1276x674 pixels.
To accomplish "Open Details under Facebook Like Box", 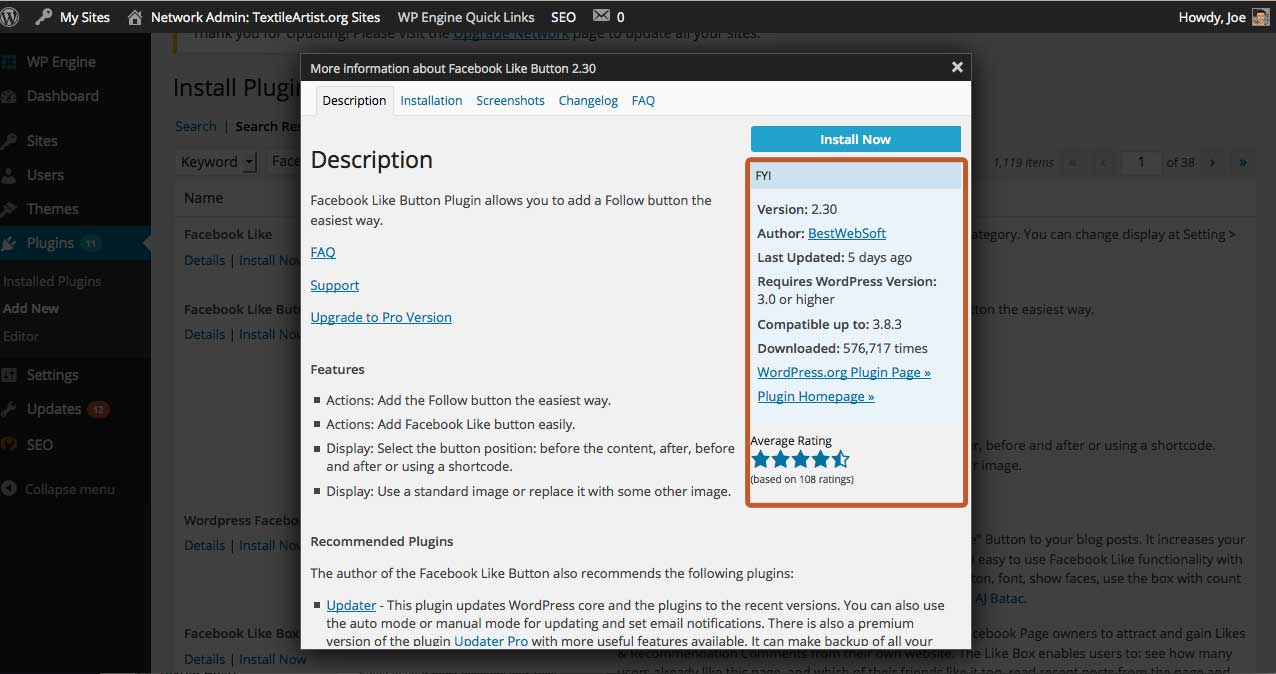I will [204, 659].
